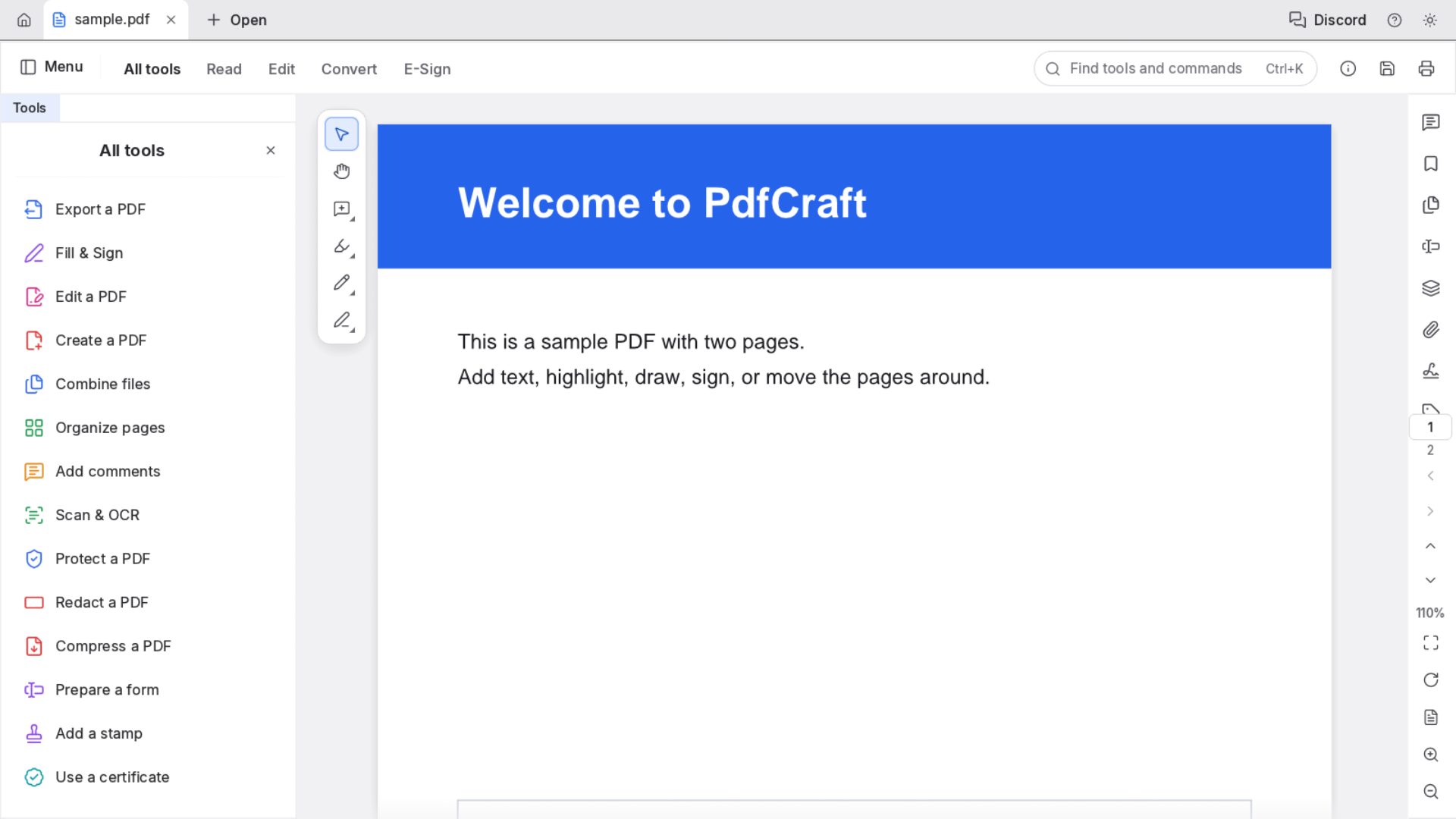Image resolution: width=1456 pixels, height=819 pixels.
Task: Open the comments panel icon in right sidebar
Action: 1430,122
